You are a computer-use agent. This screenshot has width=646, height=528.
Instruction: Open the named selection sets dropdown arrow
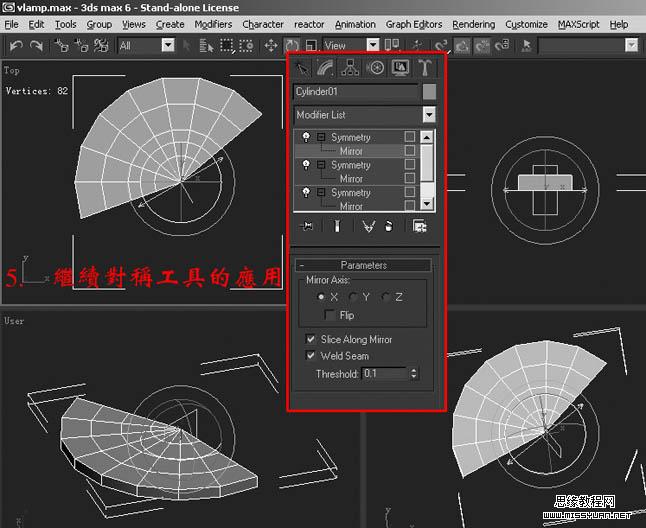pos(632,45)
